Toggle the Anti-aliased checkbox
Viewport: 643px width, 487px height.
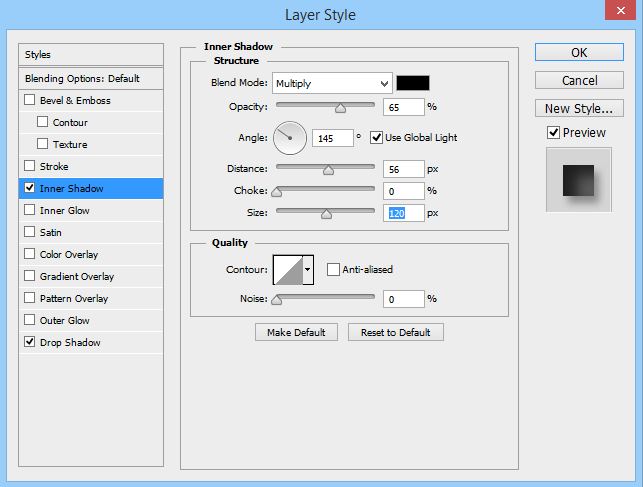[x=333, y=269]
